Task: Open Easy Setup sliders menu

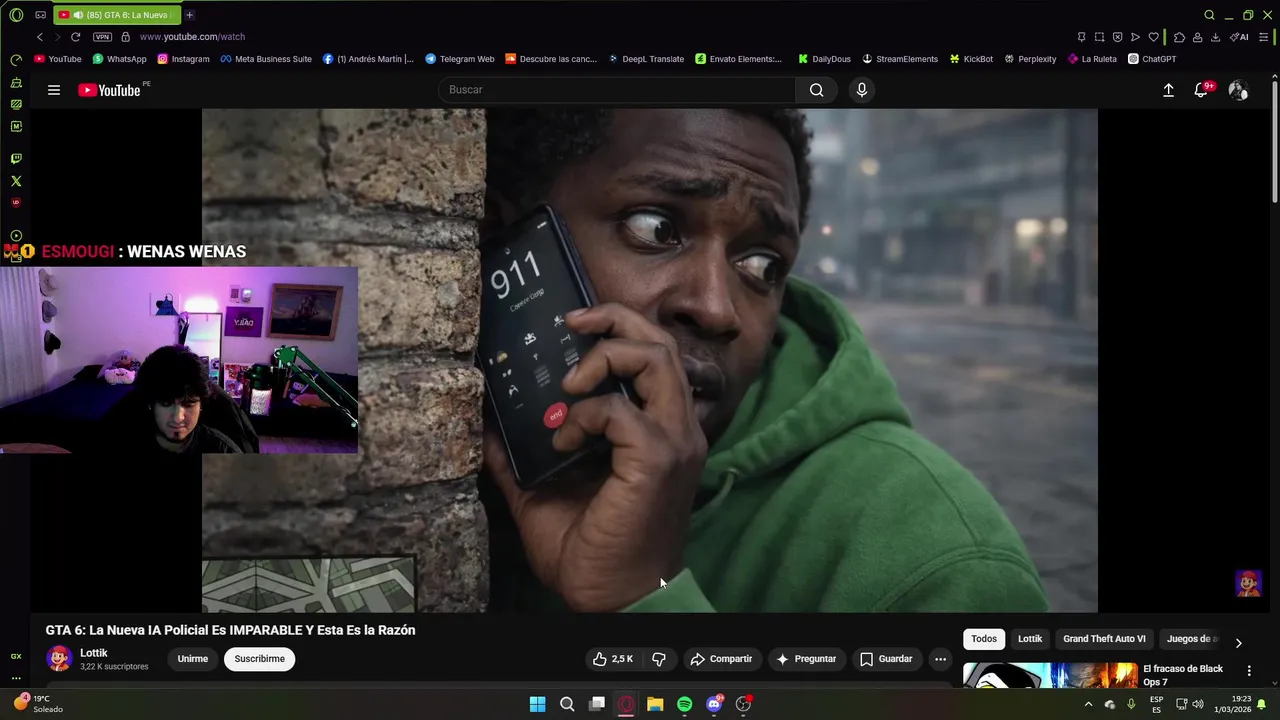Action: pos(1264,37)
